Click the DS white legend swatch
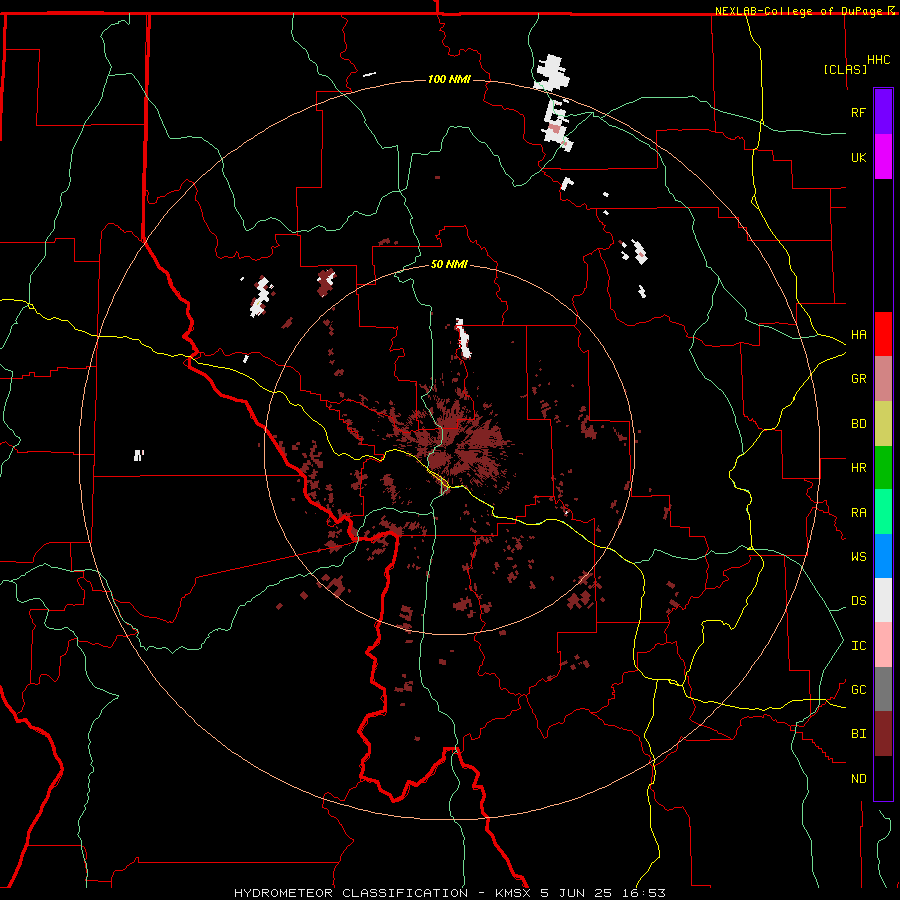900x900 pixels. pos(883,600)
